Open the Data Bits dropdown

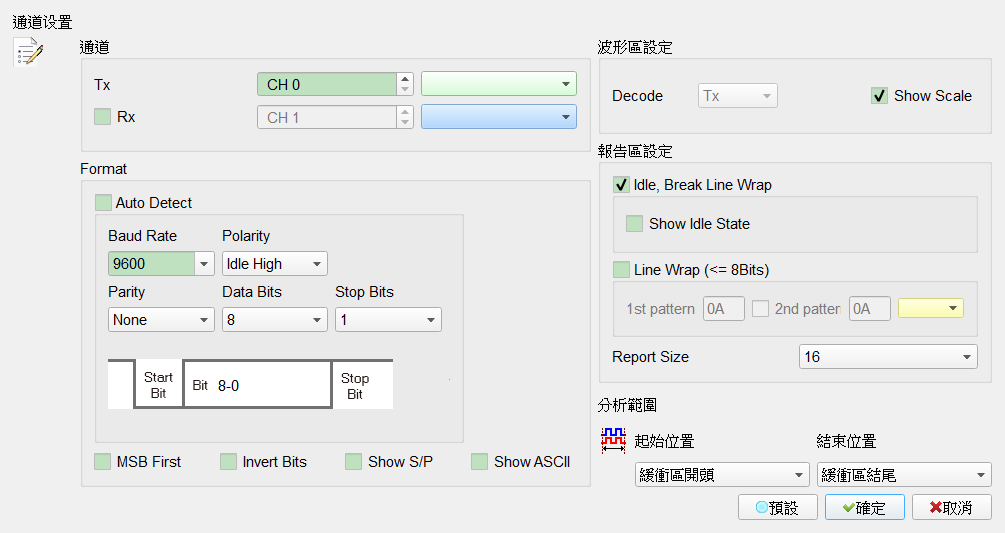[x=275, y=320]
